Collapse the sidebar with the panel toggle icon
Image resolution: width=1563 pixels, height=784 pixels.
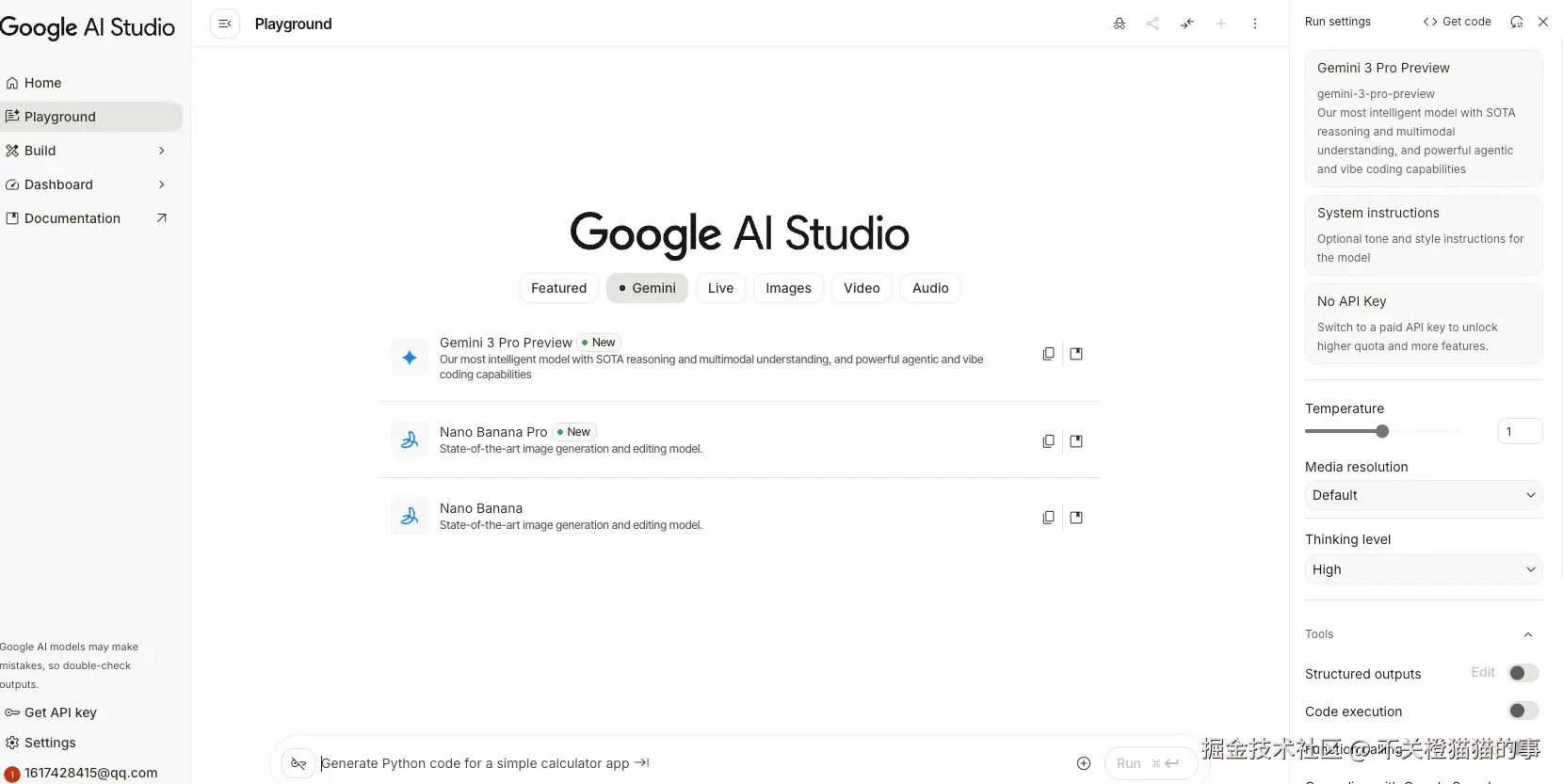(224, 24)
